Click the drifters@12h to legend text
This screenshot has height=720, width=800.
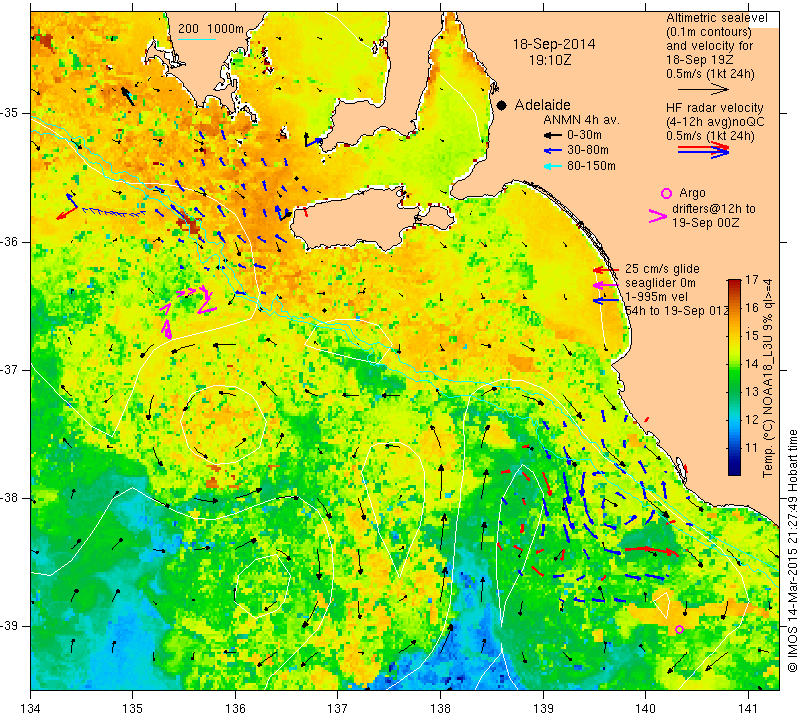[713, 209]
